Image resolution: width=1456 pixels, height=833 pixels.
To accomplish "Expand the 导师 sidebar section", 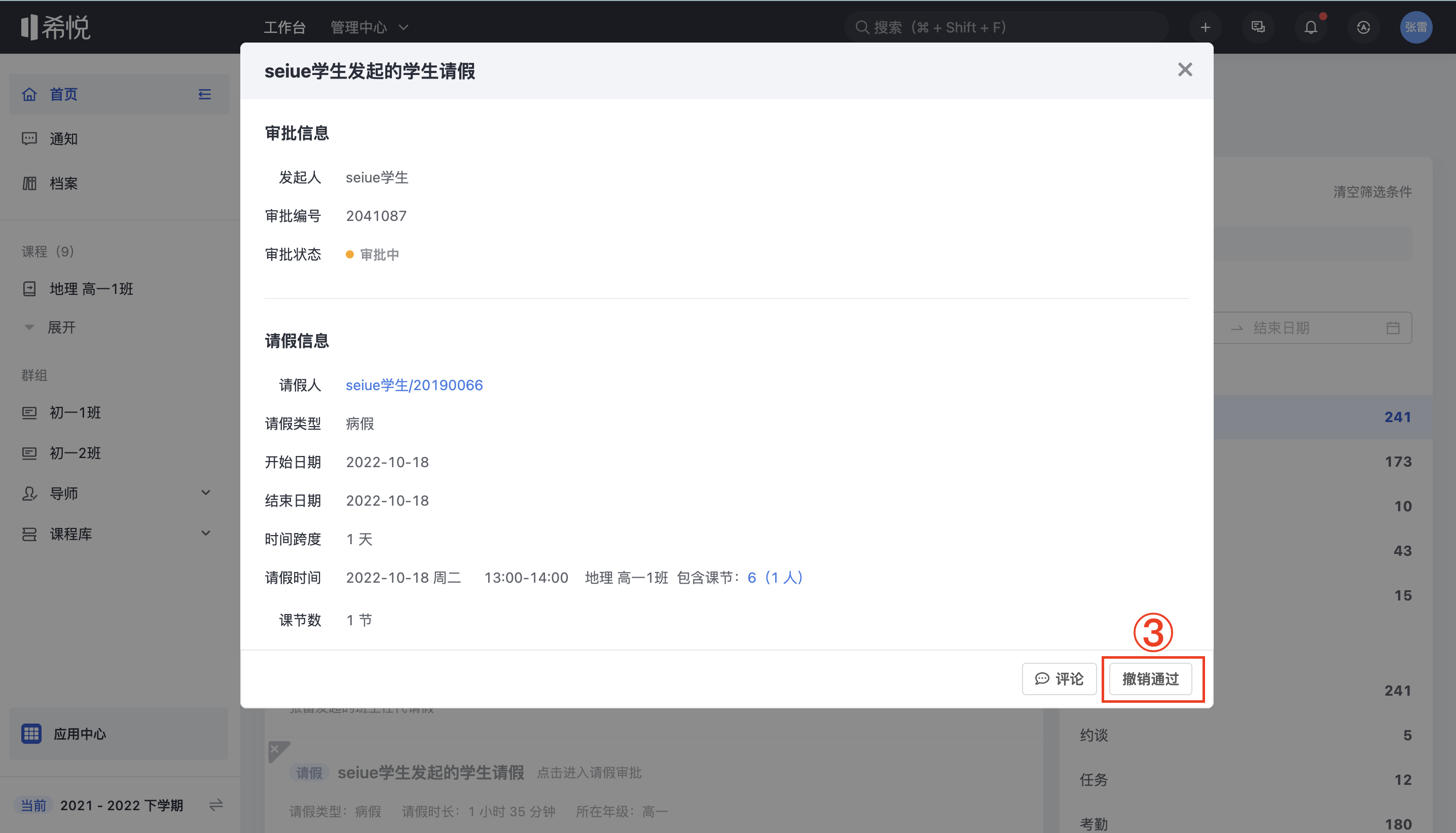I will click(205, 493).
